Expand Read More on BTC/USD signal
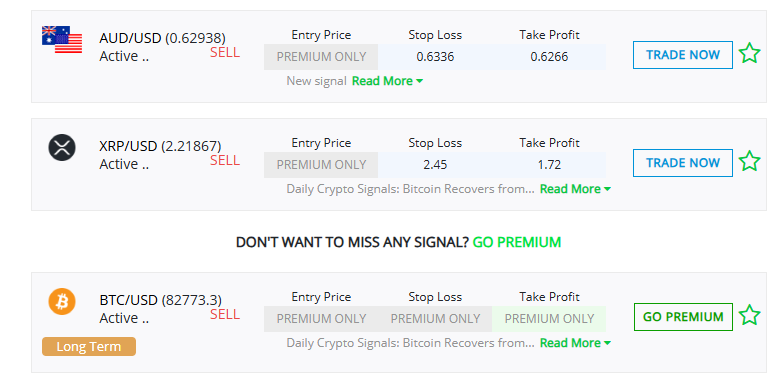 pos(575,343)
